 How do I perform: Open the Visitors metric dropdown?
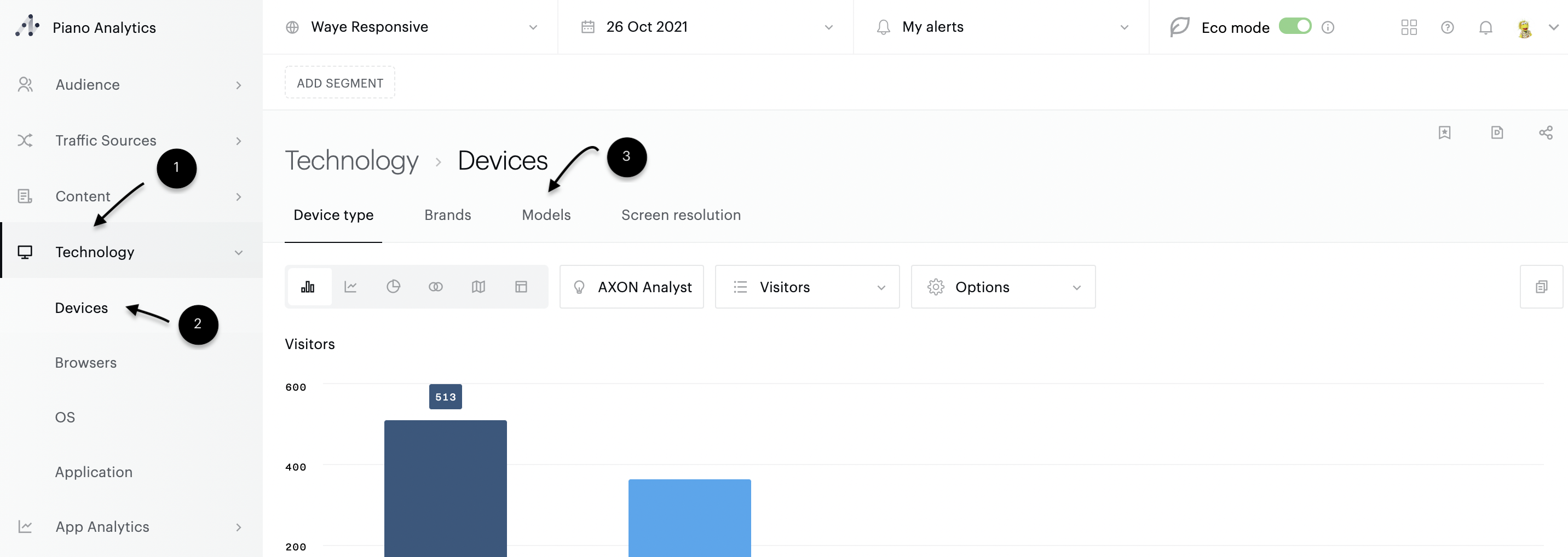click(x=806, y=287)
